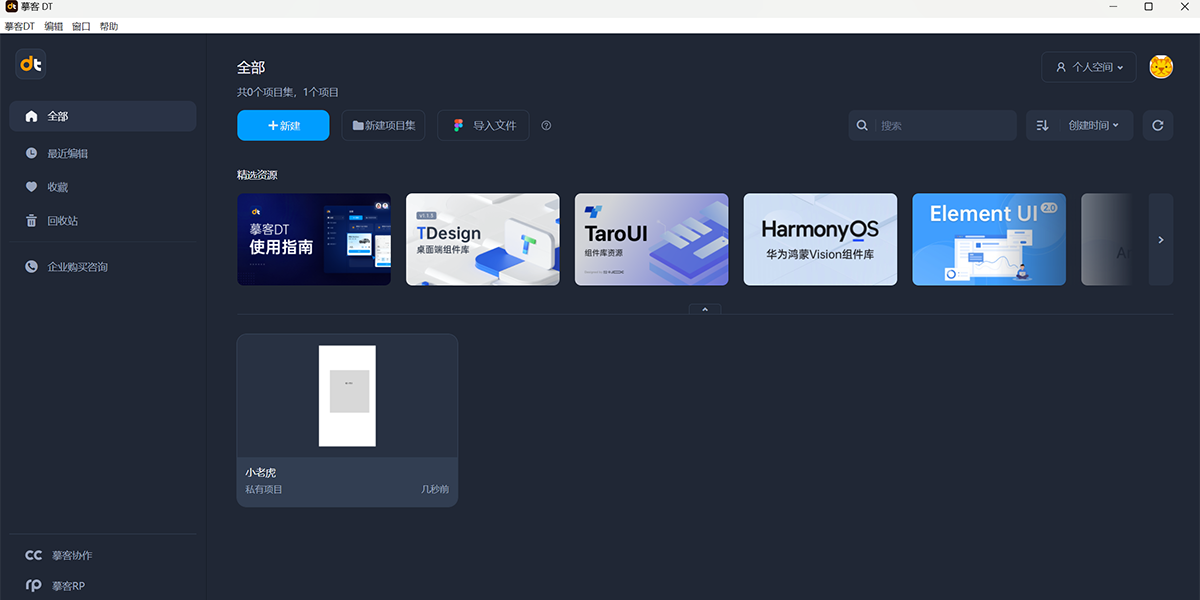Create a new project set with 新建项目集

click(x=383, y=125)
